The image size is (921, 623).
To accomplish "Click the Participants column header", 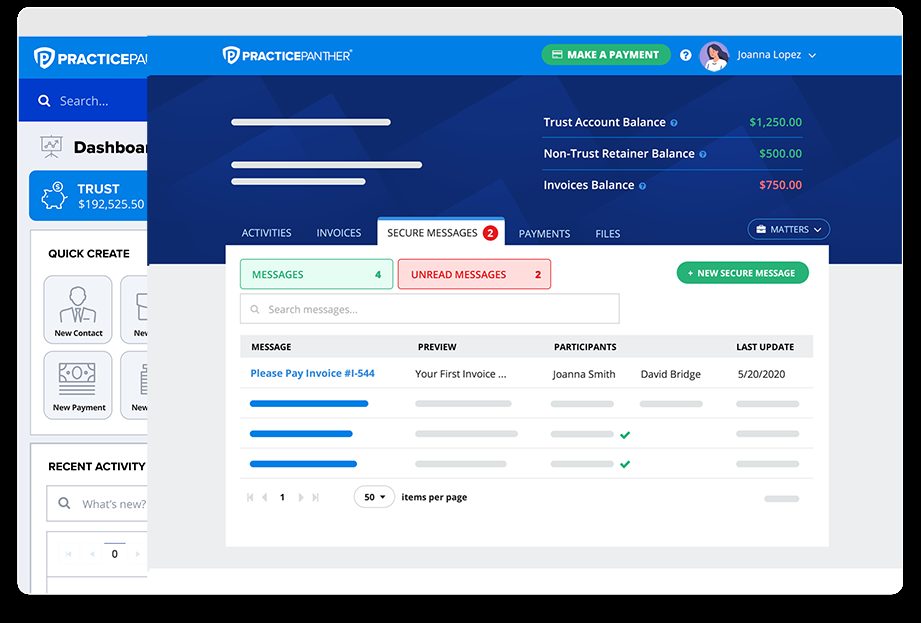I will tap(585, 347).
